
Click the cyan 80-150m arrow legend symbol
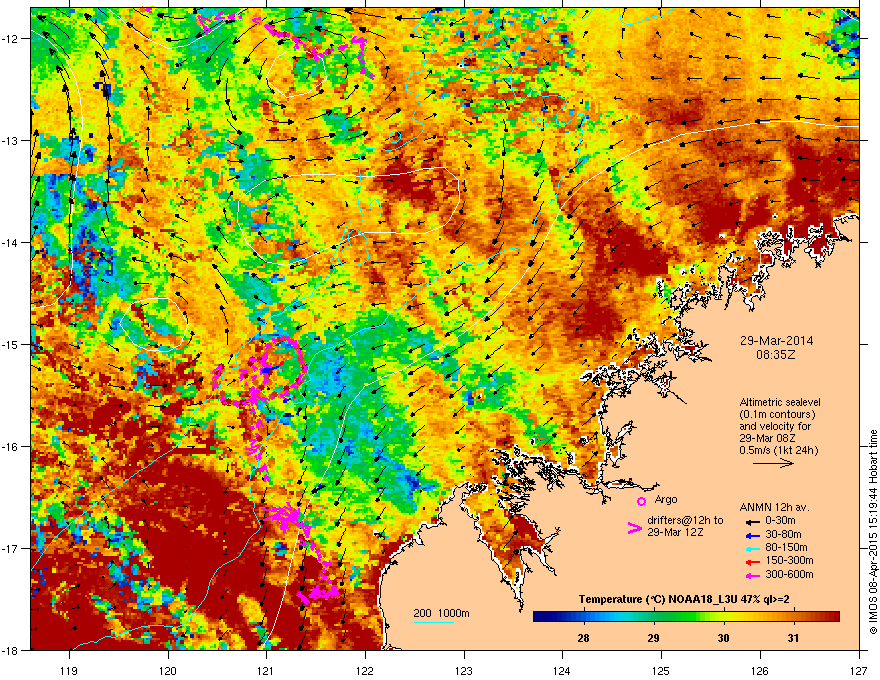click(x=752, y=548)
